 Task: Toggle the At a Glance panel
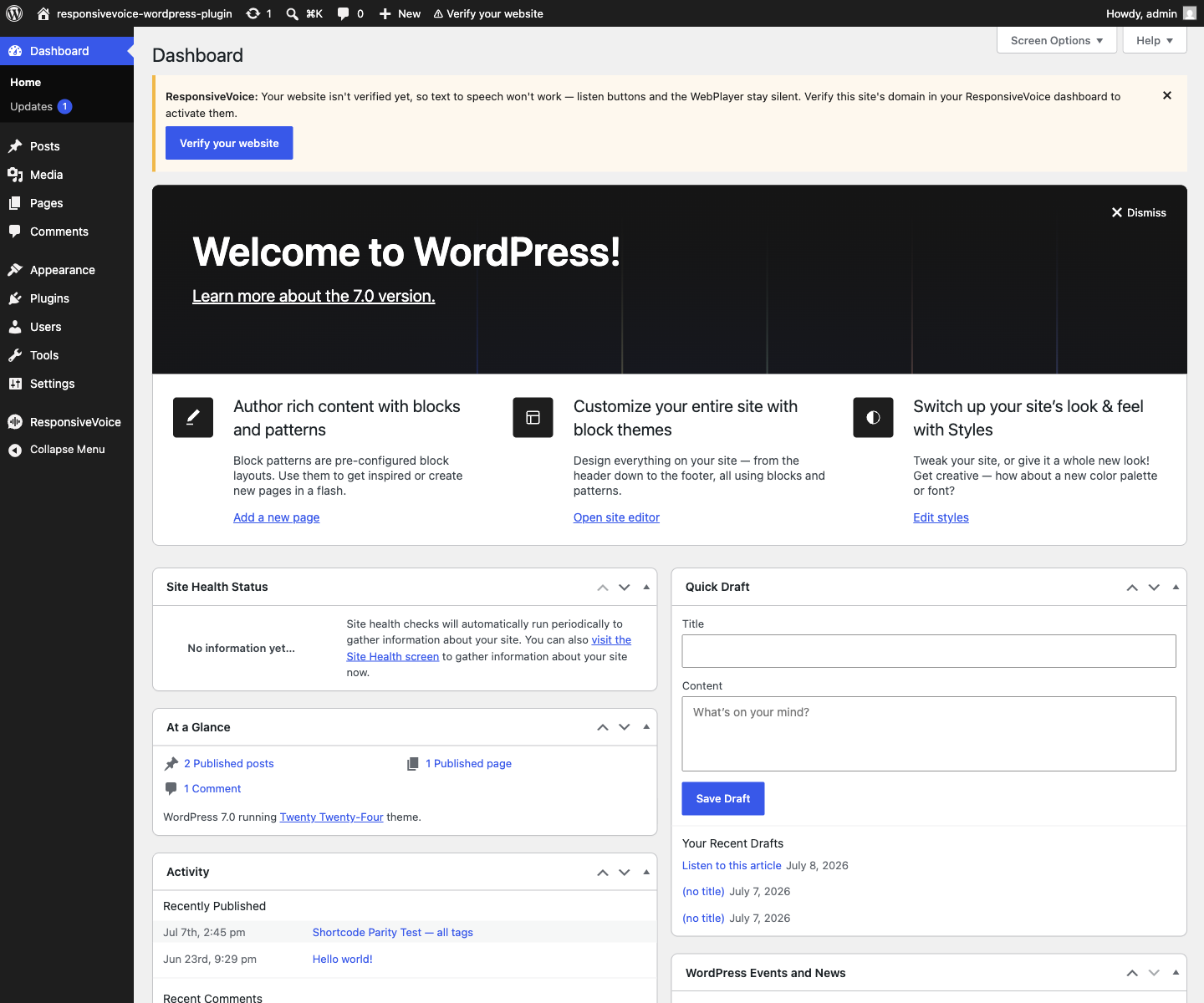click(x=646, y=727)
